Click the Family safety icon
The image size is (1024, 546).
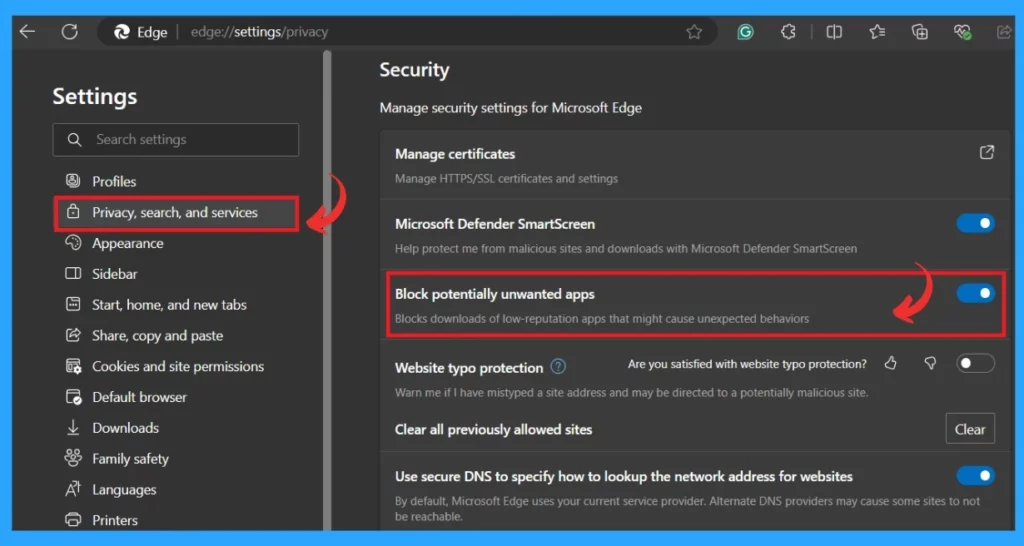coord(73,458)
